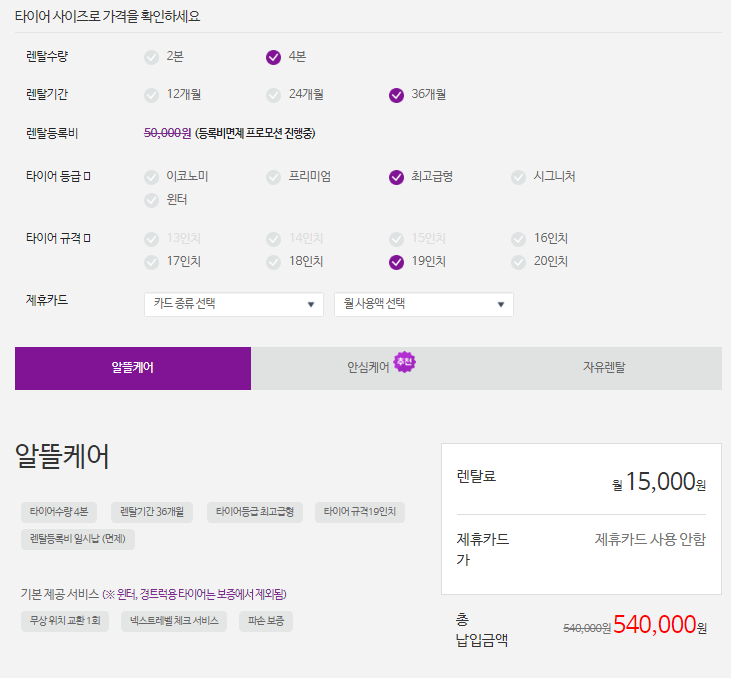Click red total amount 540,000원

click(660, 625)
